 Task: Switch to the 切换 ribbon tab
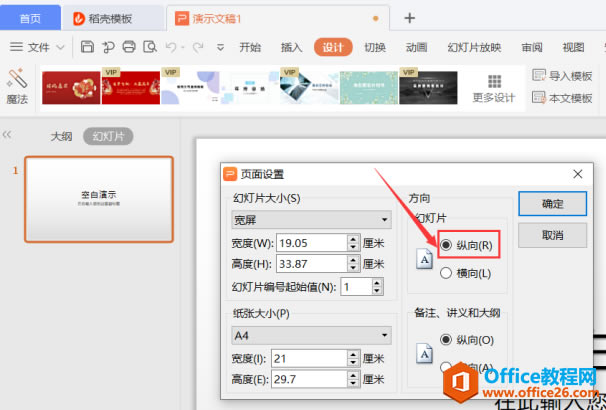pyautogui.click(x=375, y=47)
